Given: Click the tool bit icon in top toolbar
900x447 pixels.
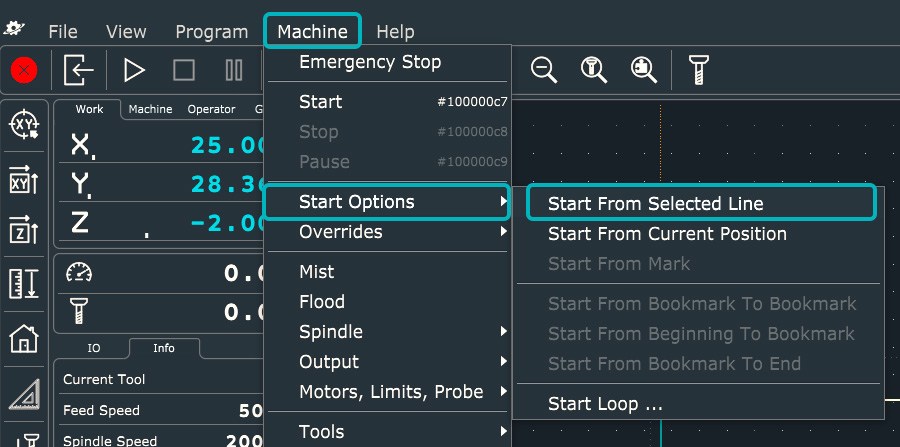Looking at the screenshot, I should (x=699, y=70).
